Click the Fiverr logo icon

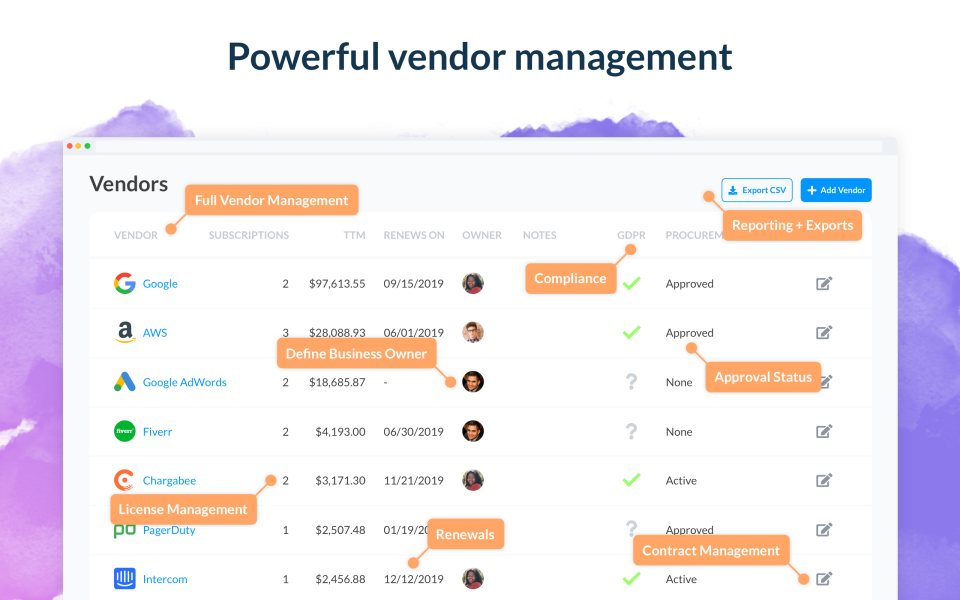pos(124,431)
